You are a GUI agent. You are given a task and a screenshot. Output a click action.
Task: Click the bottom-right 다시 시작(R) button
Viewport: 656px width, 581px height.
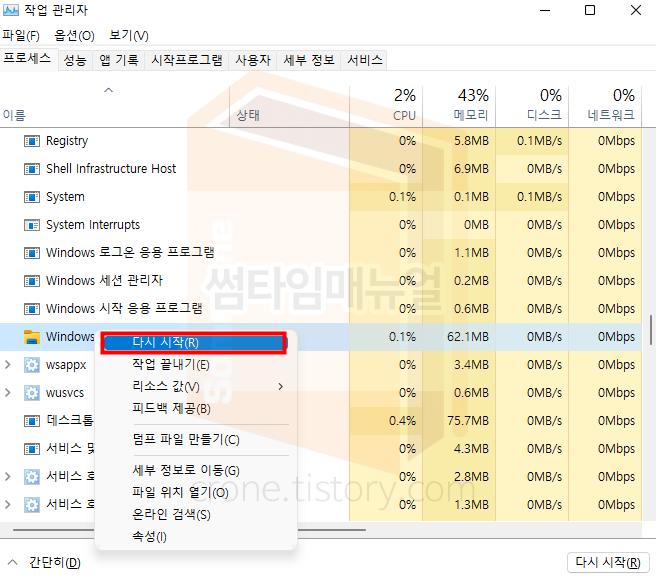pyautogui.click(x=608, y=563)
